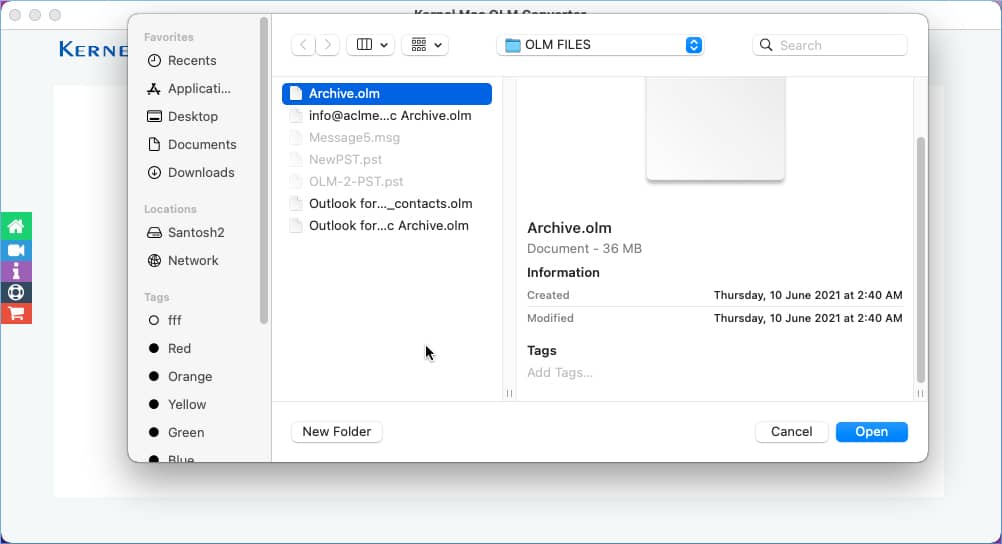
Task: Click the Network globe icon
Action: [x=154, y=261]
